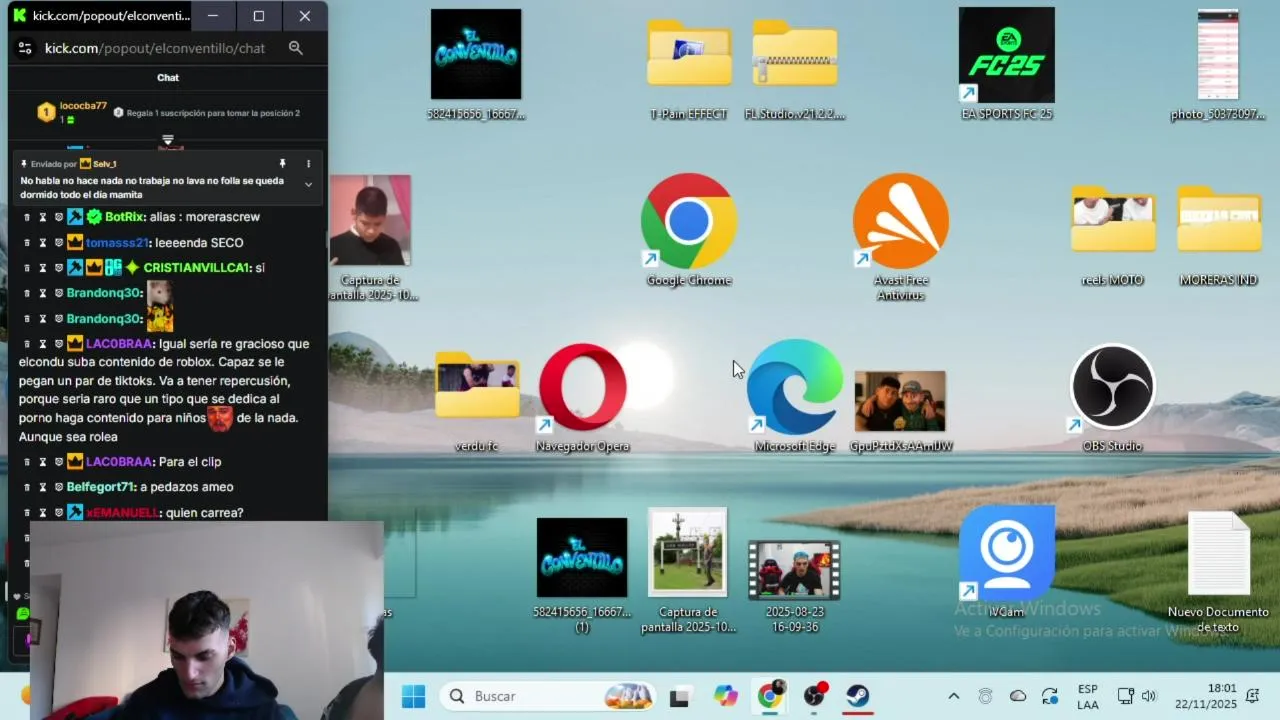This screenshot has width=1280, height=720.
Task: Expand the pinned message chevron
Action: tap(308, 185)
